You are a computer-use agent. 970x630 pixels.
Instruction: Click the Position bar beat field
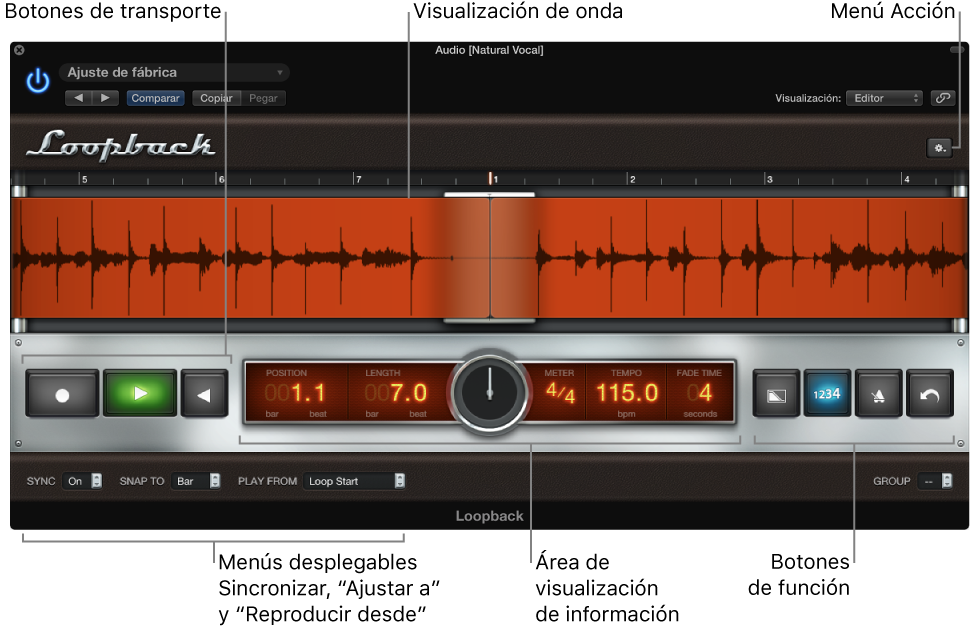pos(296,393)
